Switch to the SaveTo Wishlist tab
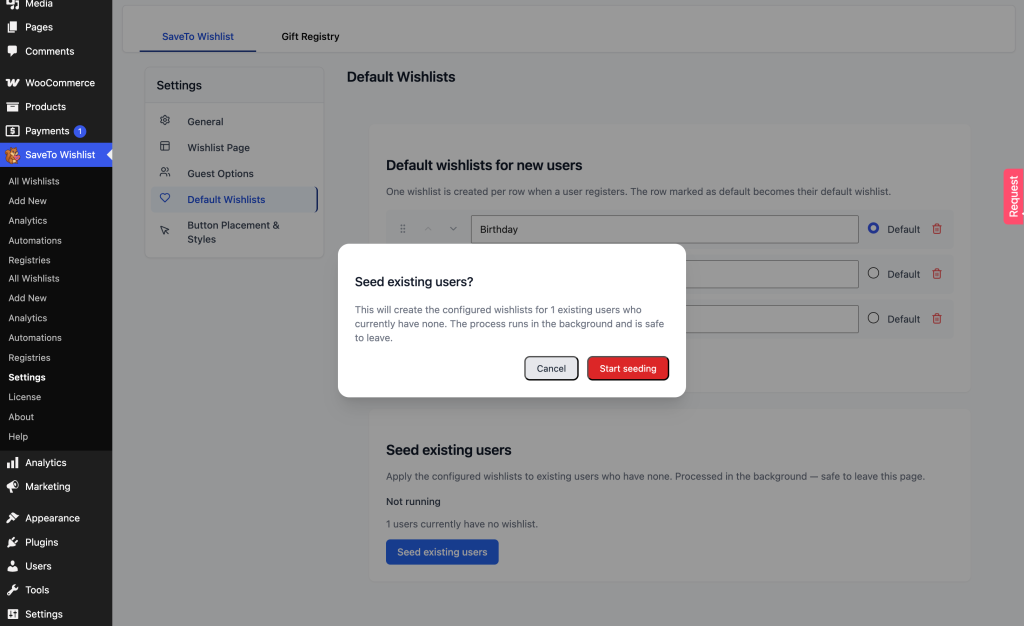1024x626 pixels. (x=198, y=37)
